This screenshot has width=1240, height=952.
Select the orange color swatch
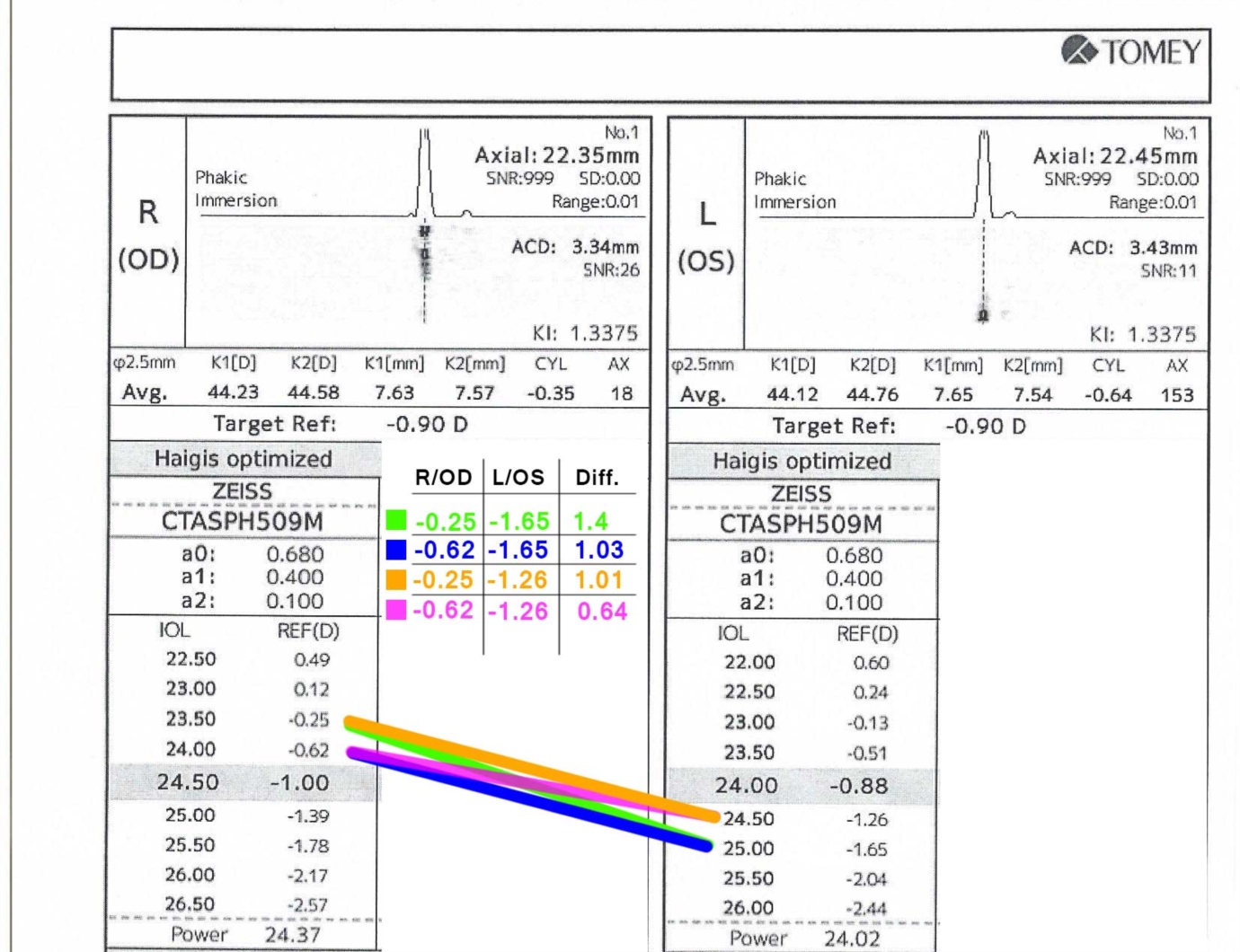click(x=396, y=579)
